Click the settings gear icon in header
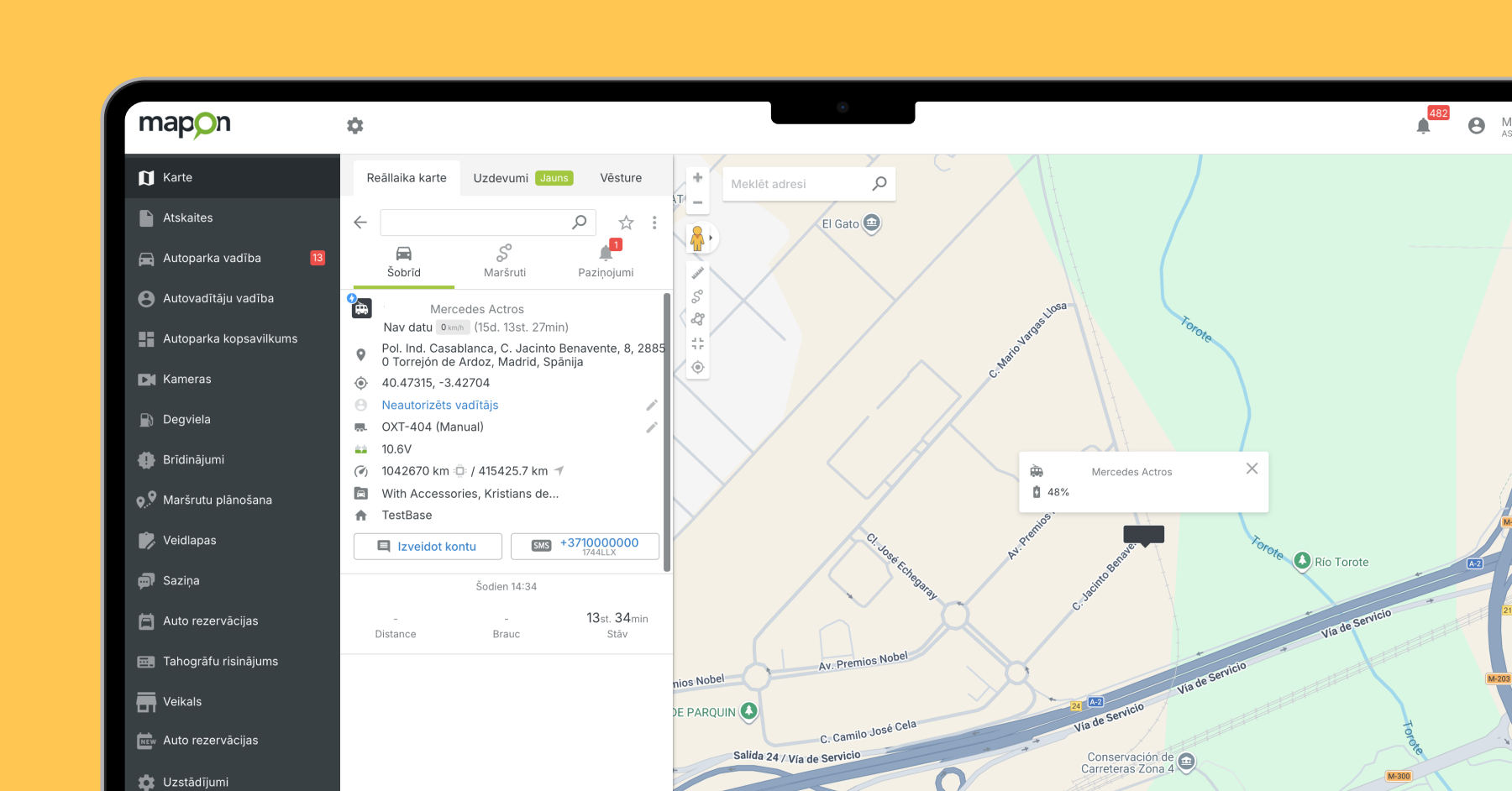 point(355,126)
